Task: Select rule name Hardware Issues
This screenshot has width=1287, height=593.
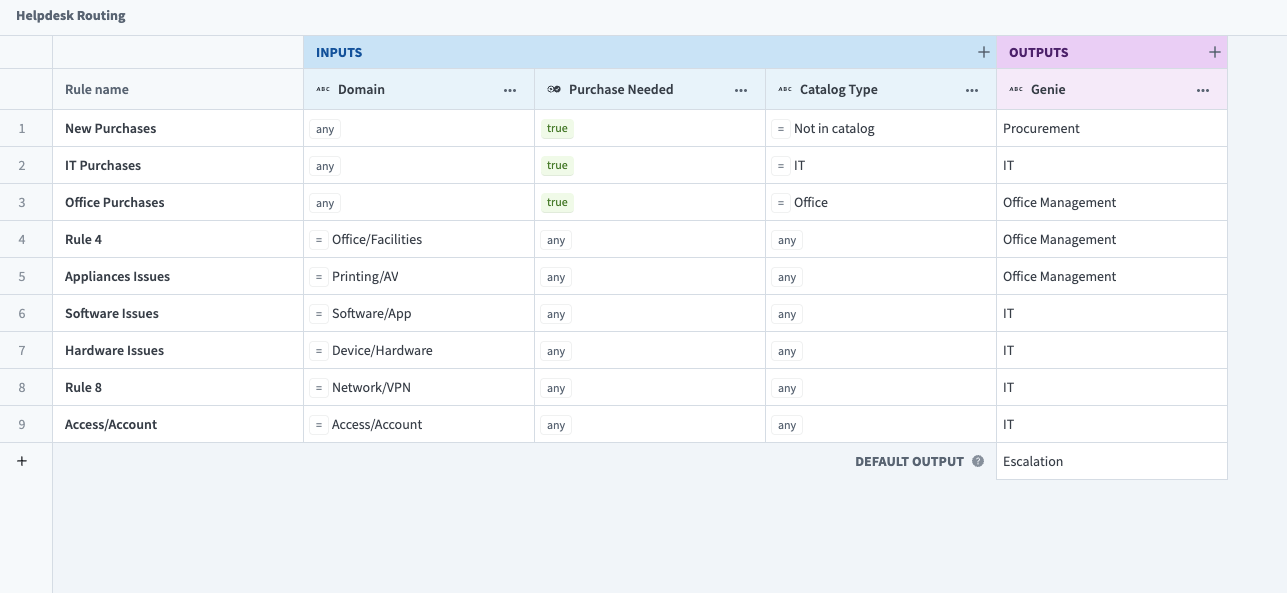Action: [114, 351]
